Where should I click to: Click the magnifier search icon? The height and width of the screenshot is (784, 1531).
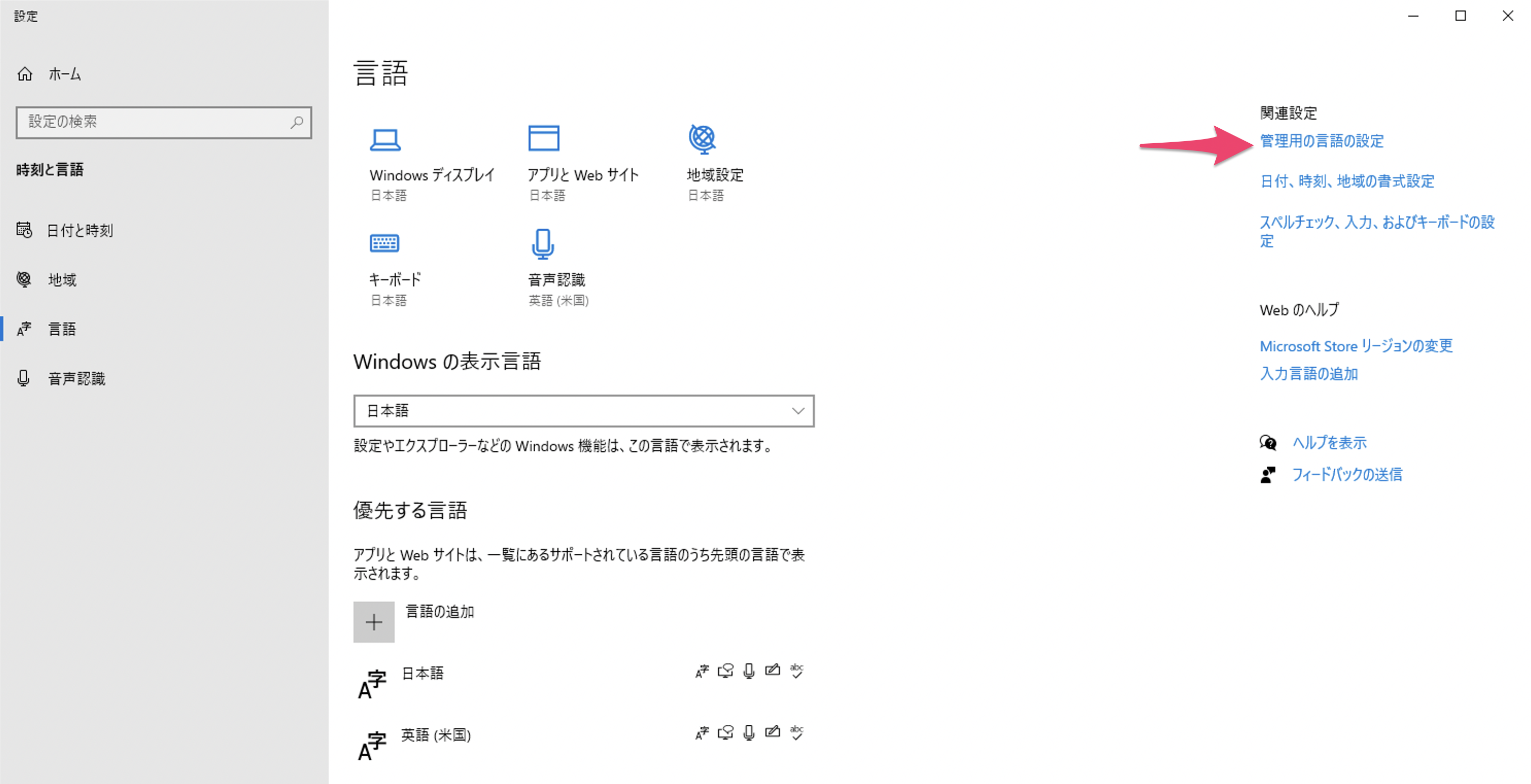click(x=297, y=123)
